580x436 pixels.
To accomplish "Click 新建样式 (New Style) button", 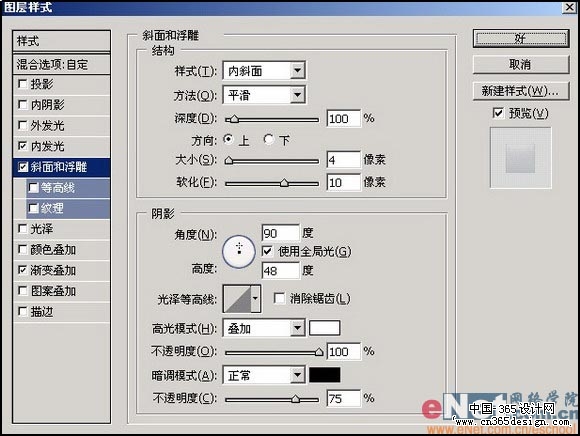I will [521, 91].
